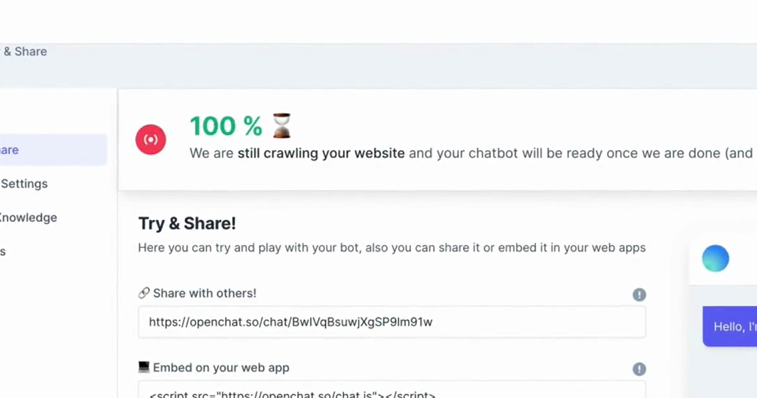
Task: Click the openchat.so share URL field
Action: point(392,322)
